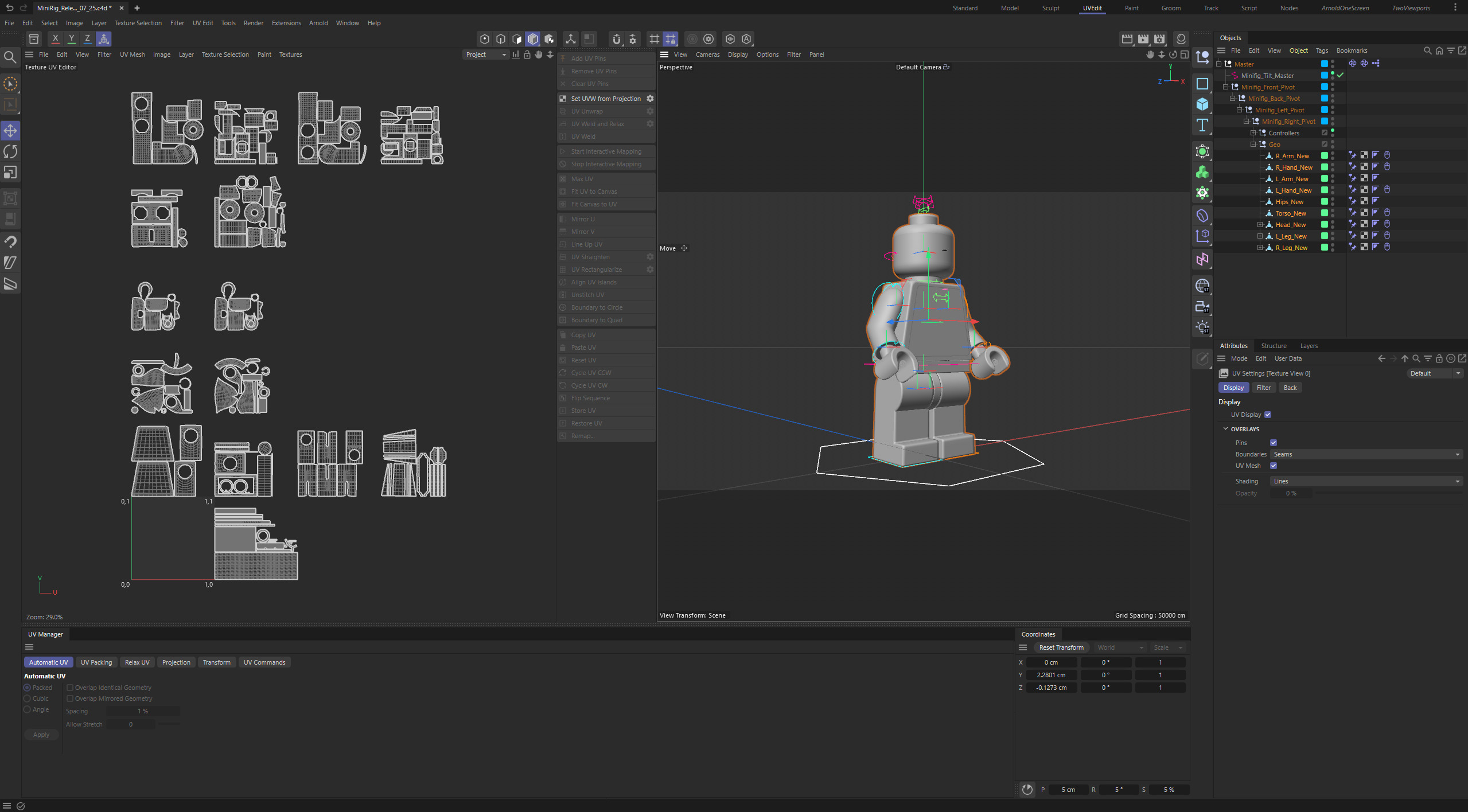Select the Cubic radio option
Image resolution: width=1468 pixels, height=812 pixels.
27,698
